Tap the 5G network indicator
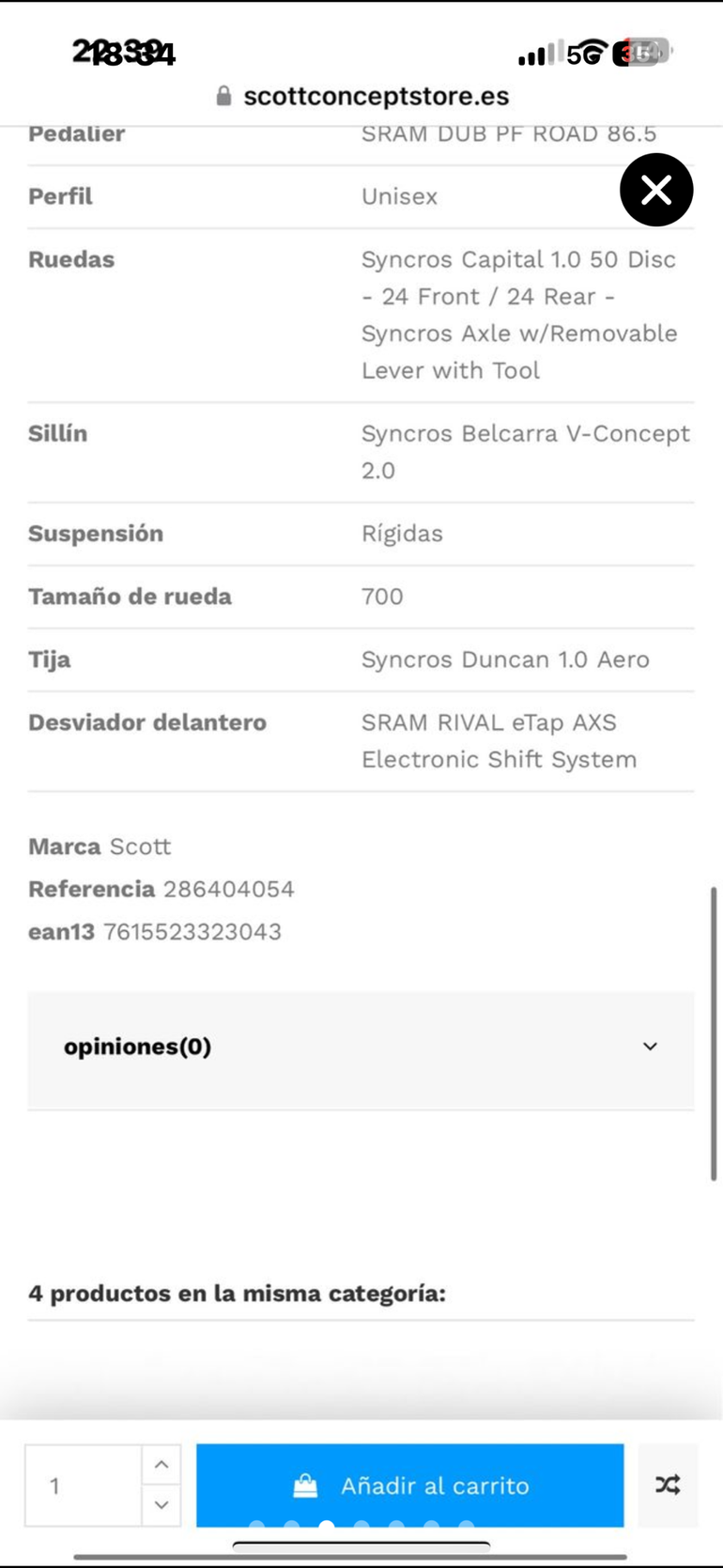 (x=586, y=54)
